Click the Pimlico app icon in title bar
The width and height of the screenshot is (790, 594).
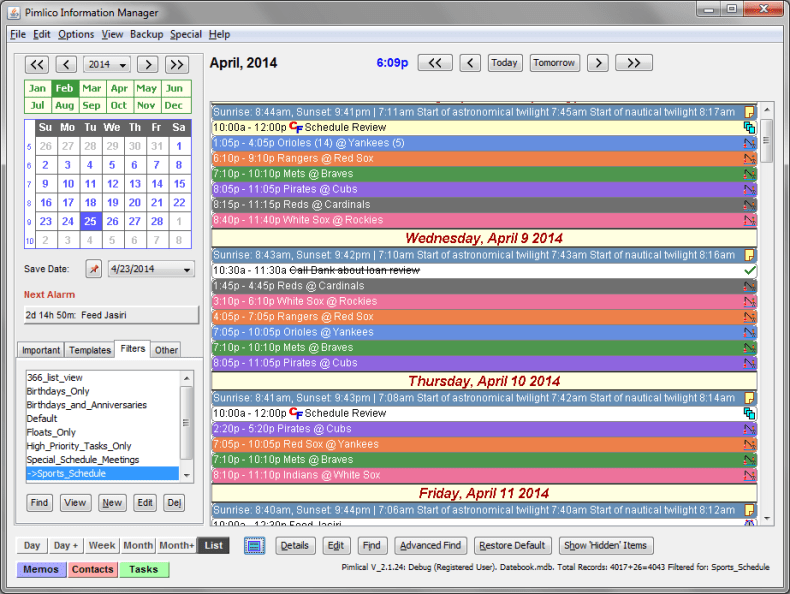(14, 13)
